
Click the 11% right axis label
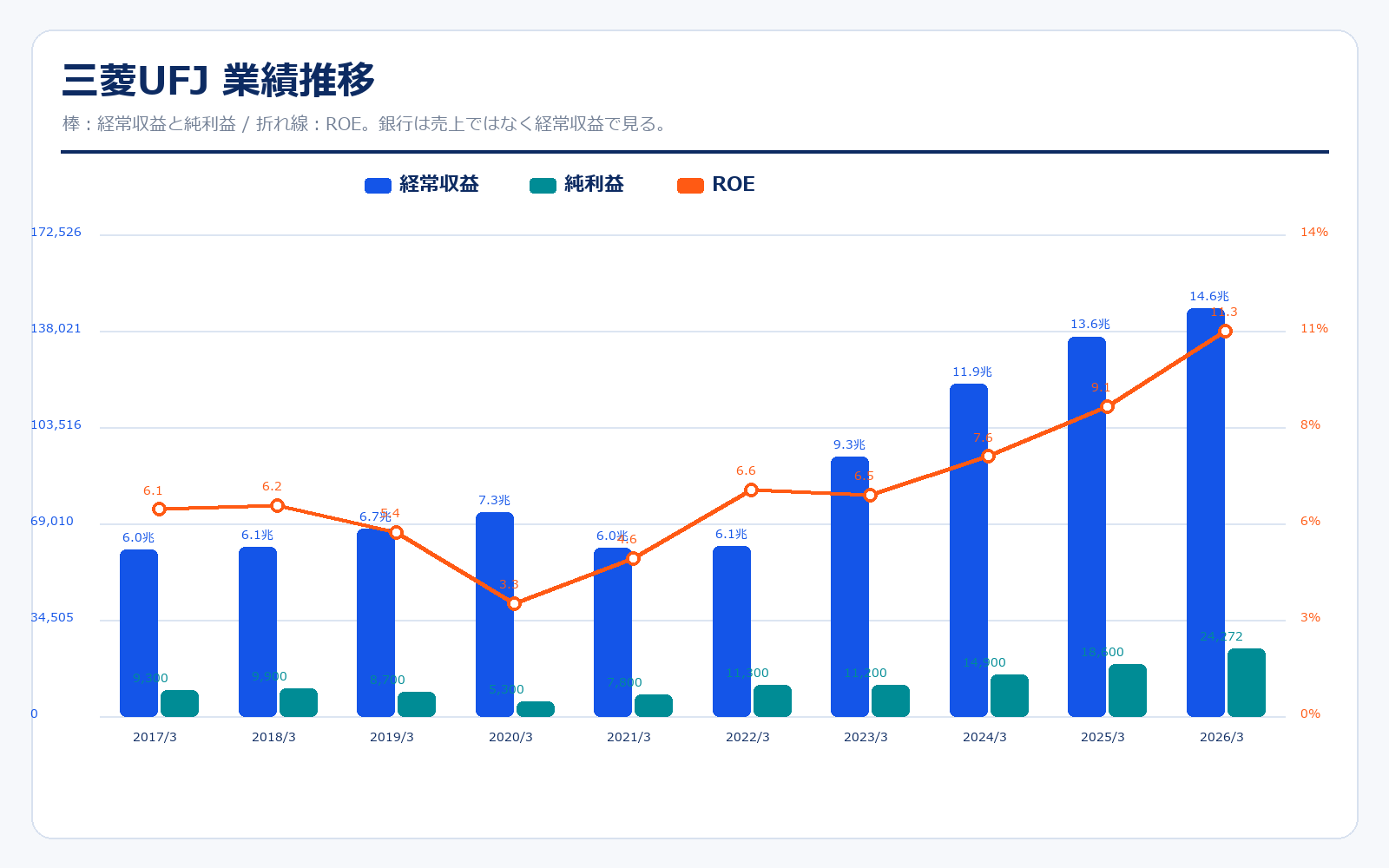tap(1314, 329)
